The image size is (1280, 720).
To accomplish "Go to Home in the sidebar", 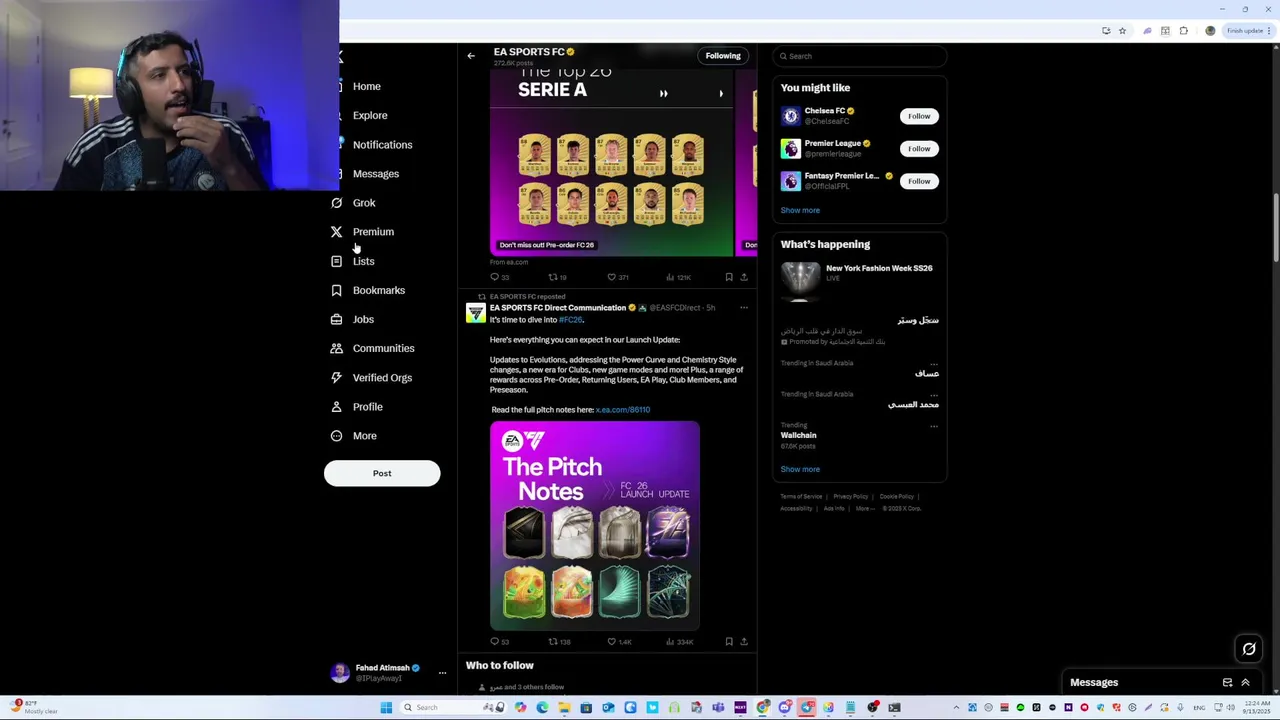I will click(x=357, y=86).
